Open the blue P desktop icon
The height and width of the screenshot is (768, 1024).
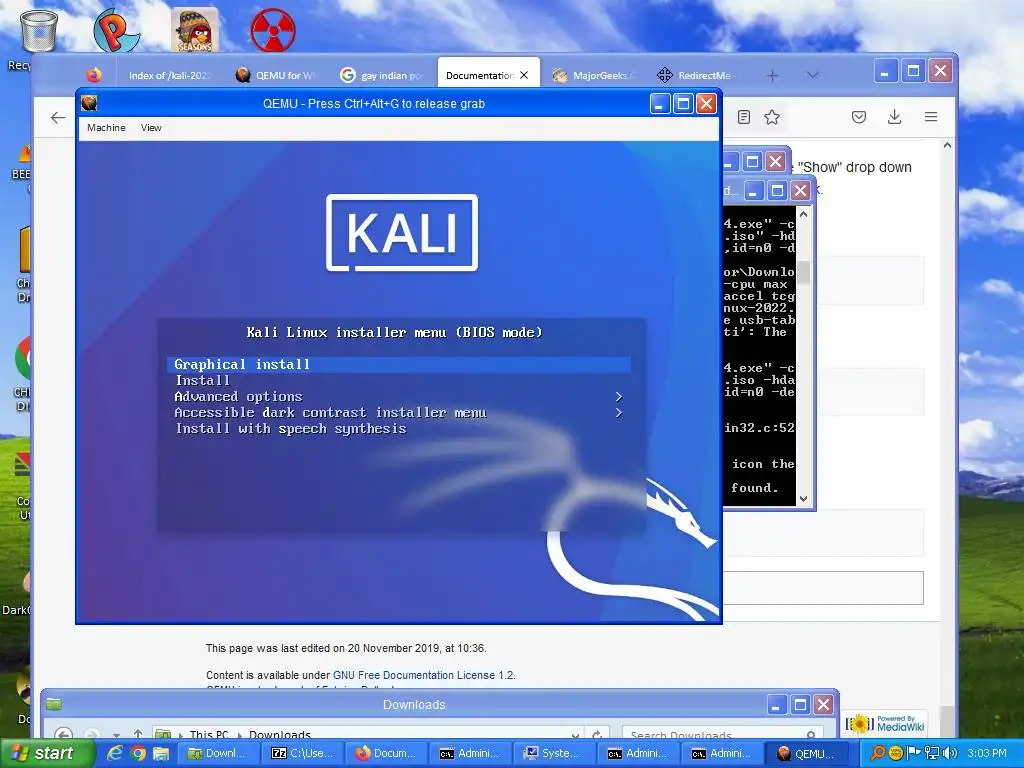tap(116, 30)
